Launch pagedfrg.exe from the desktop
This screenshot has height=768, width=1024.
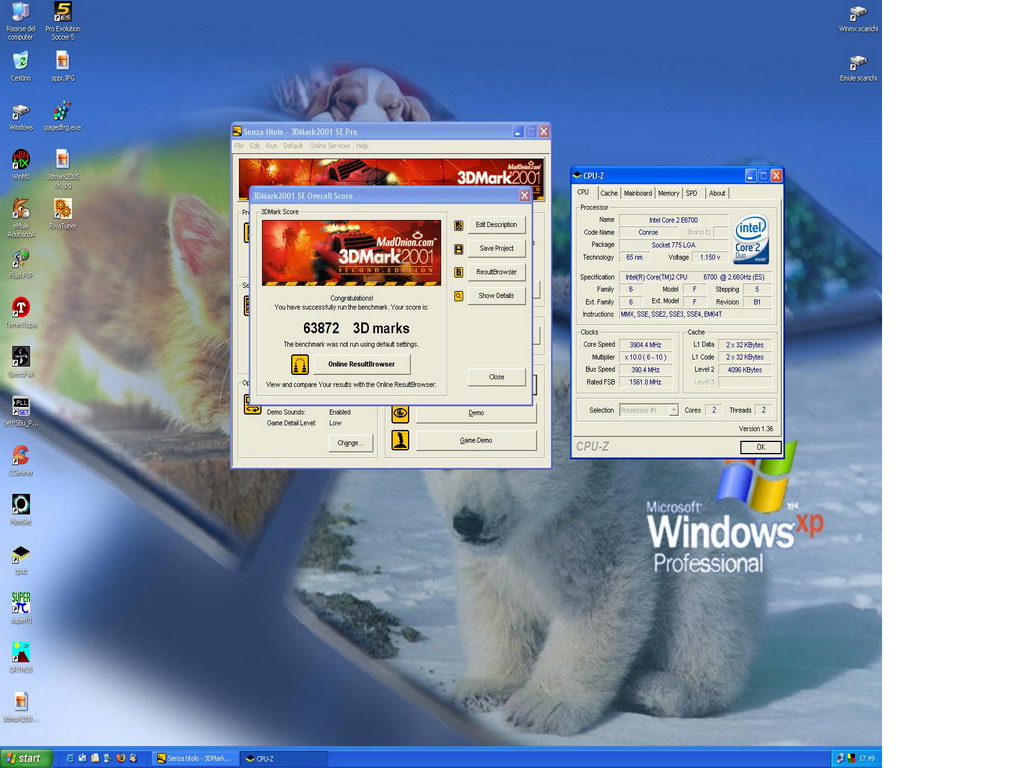coord(63,116)
